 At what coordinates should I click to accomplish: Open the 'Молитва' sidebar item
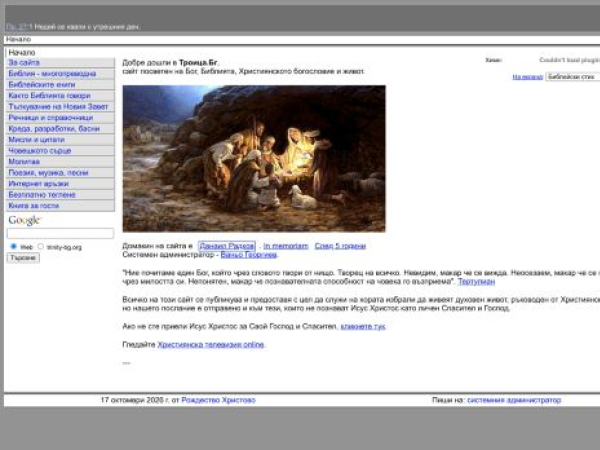click(60, 161)
